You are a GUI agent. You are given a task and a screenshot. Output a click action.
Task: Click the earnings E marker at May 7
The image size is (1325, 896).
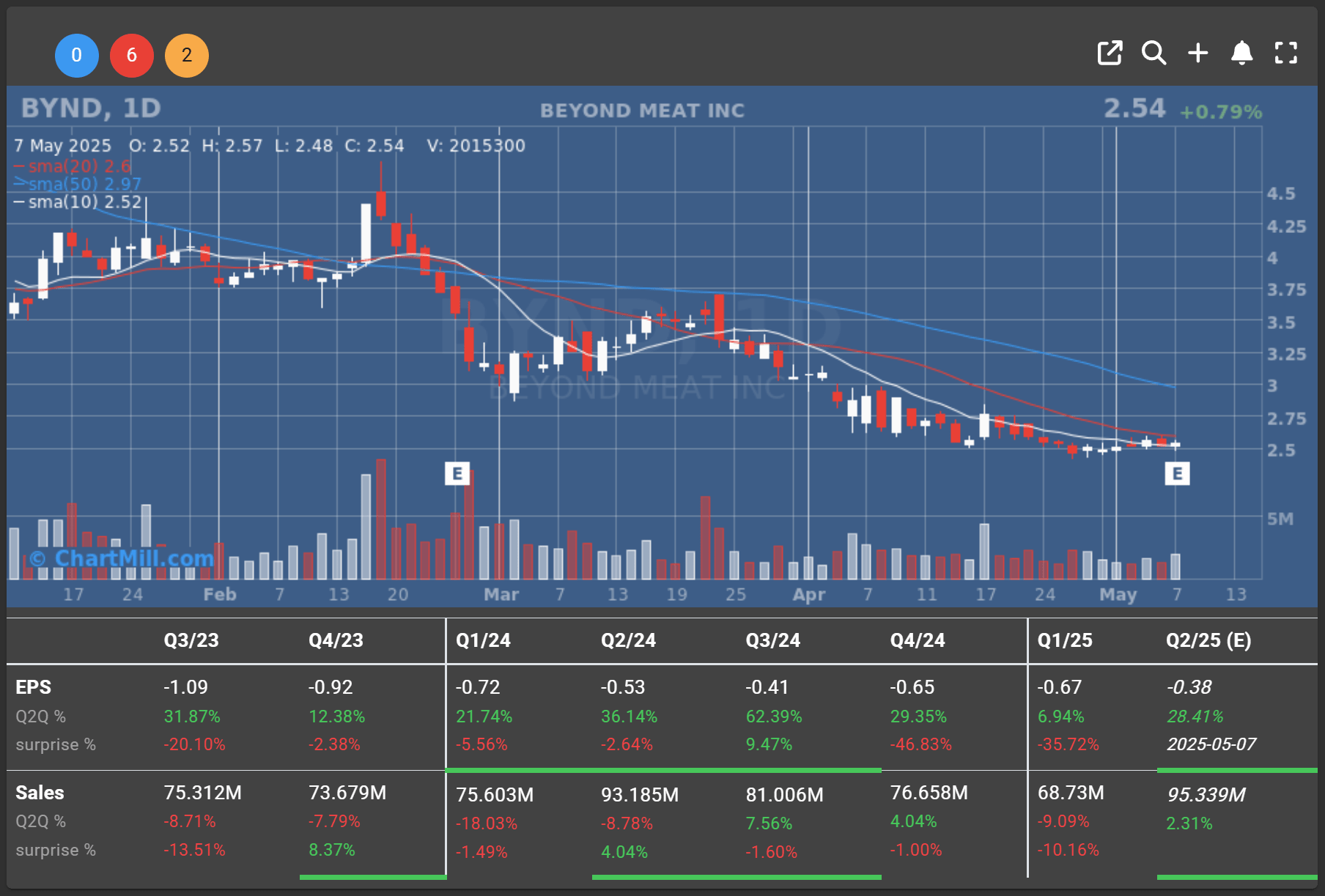click(1177, 473)
